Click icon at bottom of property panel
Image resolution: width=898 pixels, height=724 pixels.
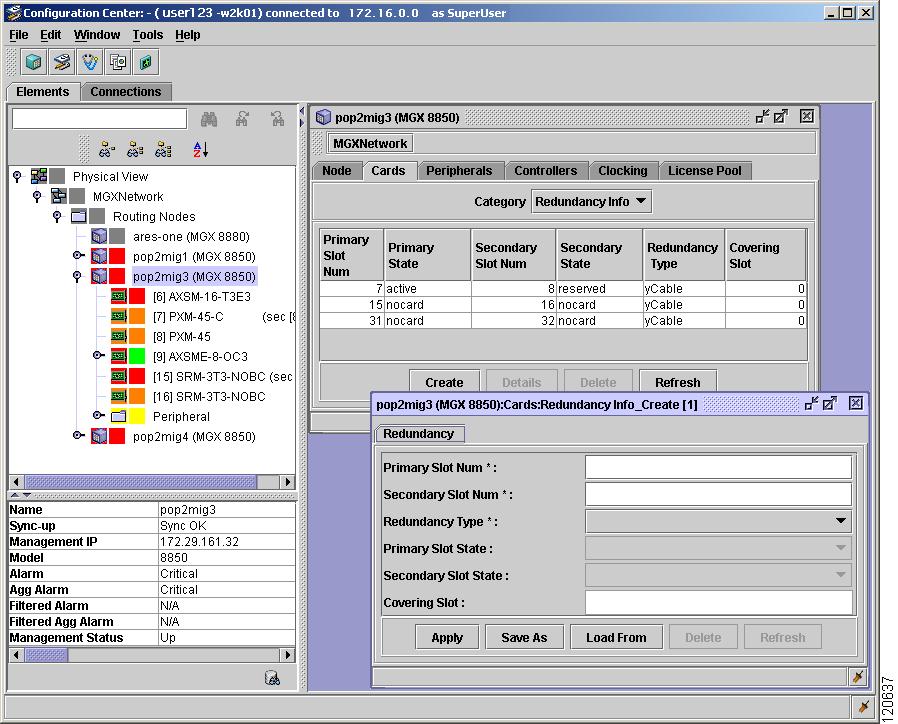[x=272, y=678]
